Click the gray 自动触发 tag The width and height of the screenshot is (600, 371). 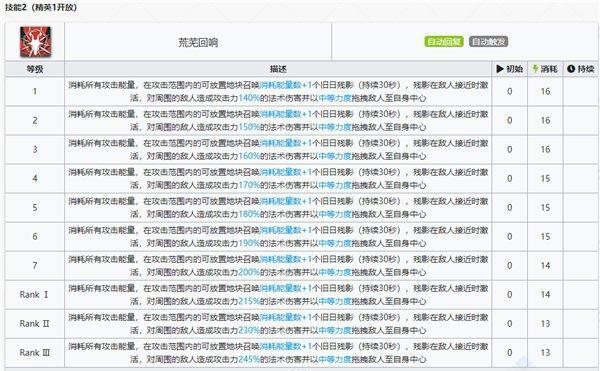click(489, 42)
